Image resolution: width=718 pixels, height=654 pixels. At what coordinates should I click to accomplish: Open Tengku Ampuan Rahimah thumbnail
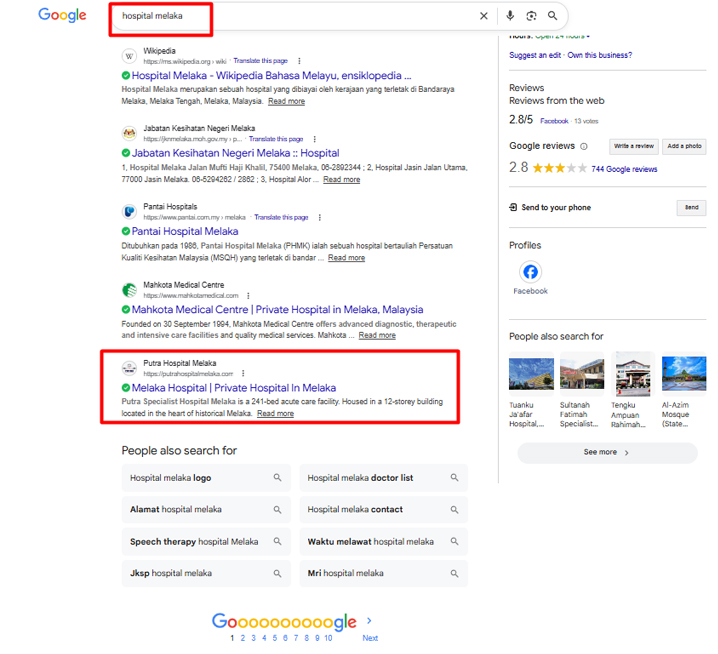point(633,374)
